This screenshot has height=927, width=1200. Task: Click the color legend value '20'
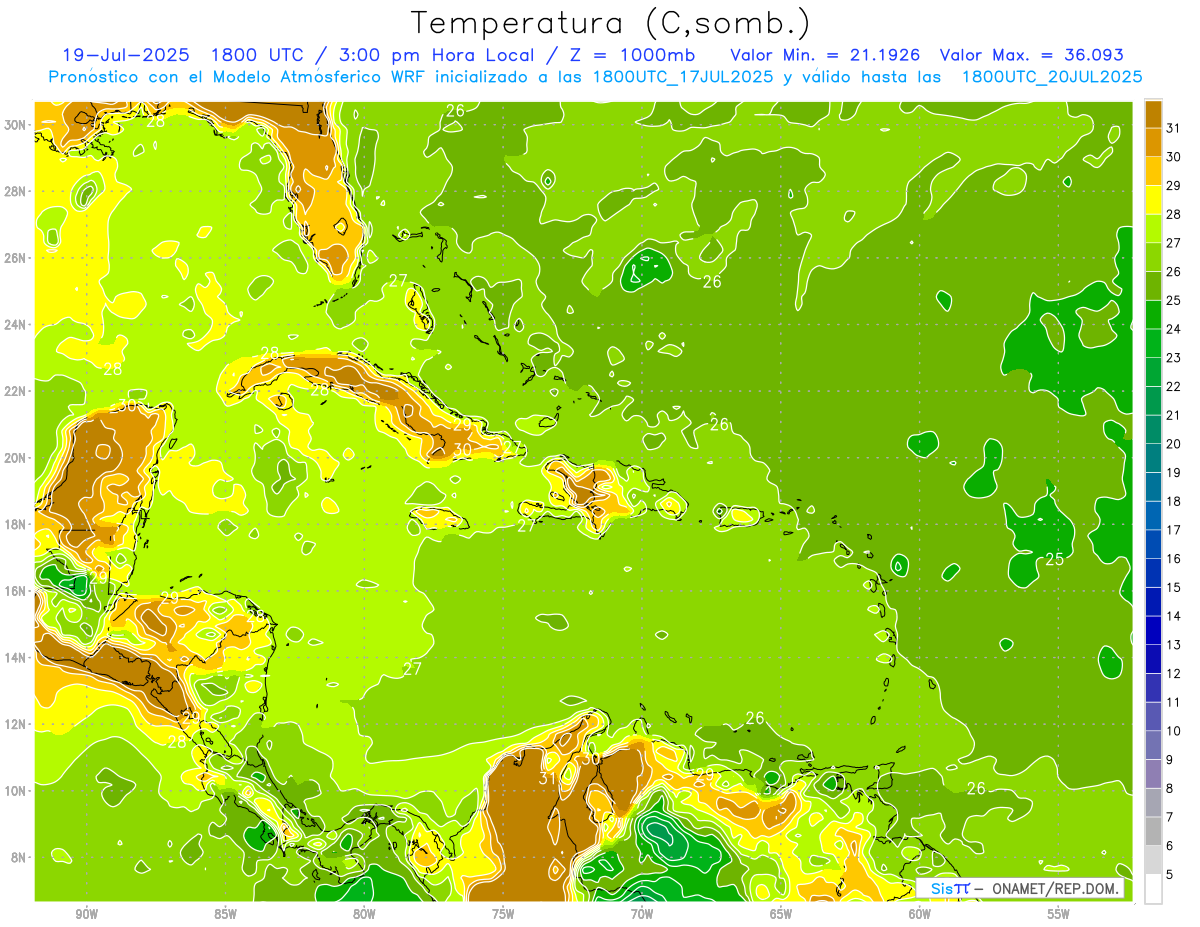1174,444
